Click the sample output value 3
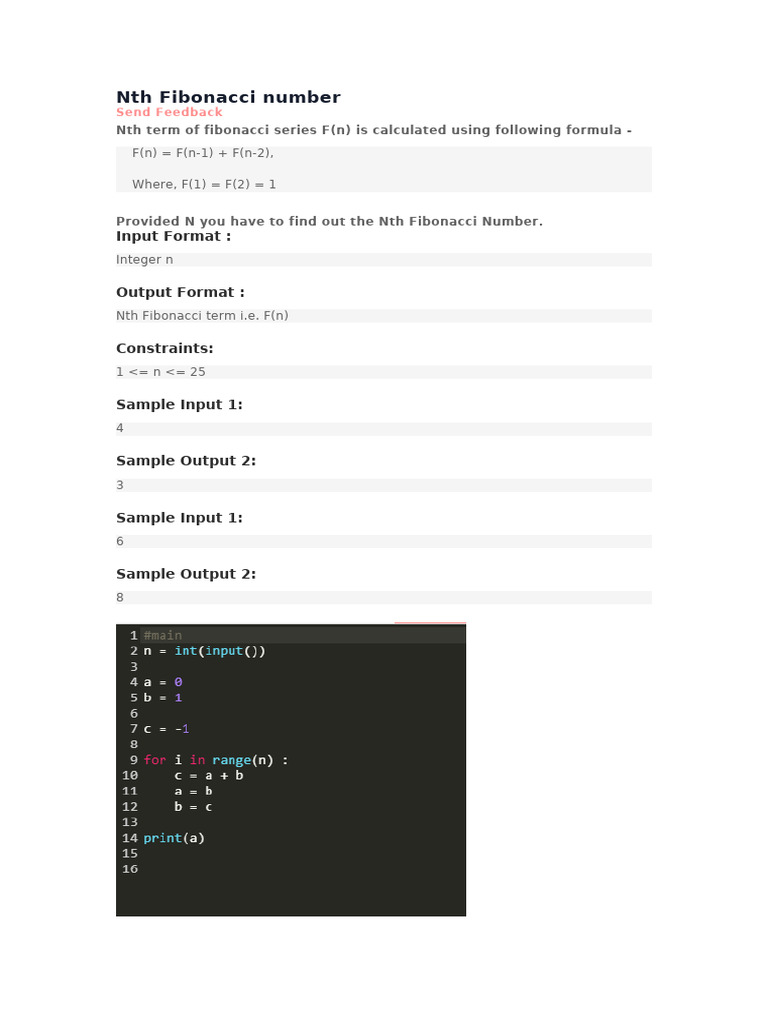This screenshot has width=768, height=1024. [x=120, y=485]
